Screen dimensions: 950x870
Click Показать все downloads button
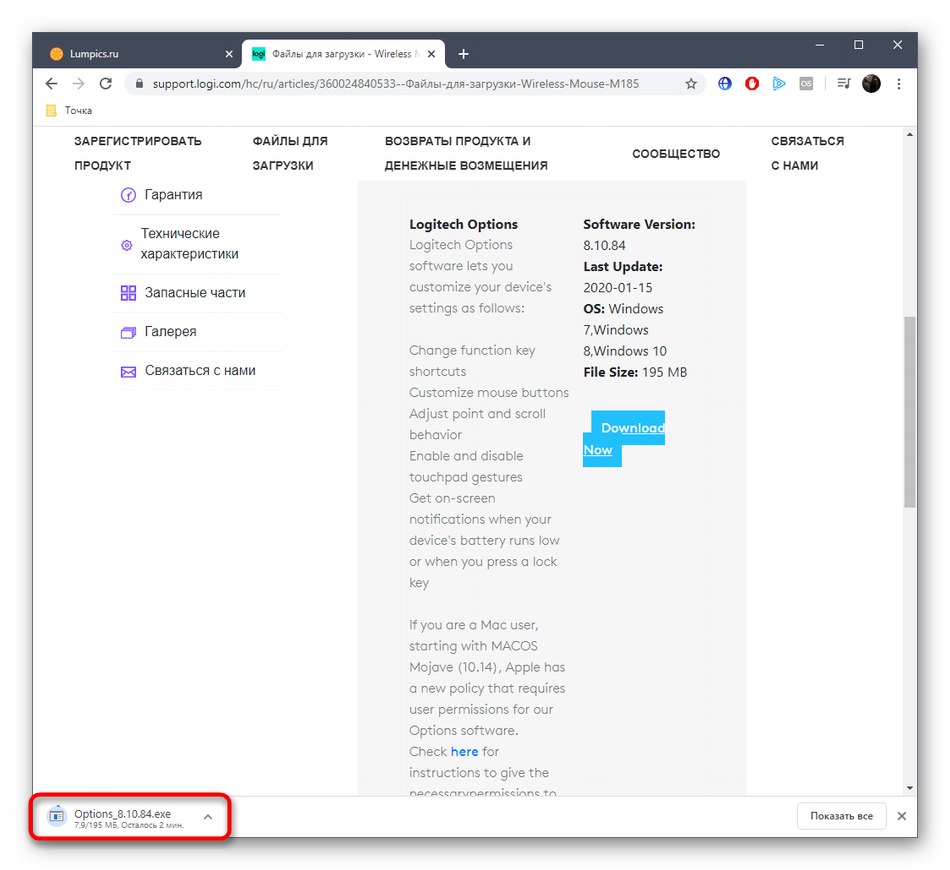pos(842,816)
